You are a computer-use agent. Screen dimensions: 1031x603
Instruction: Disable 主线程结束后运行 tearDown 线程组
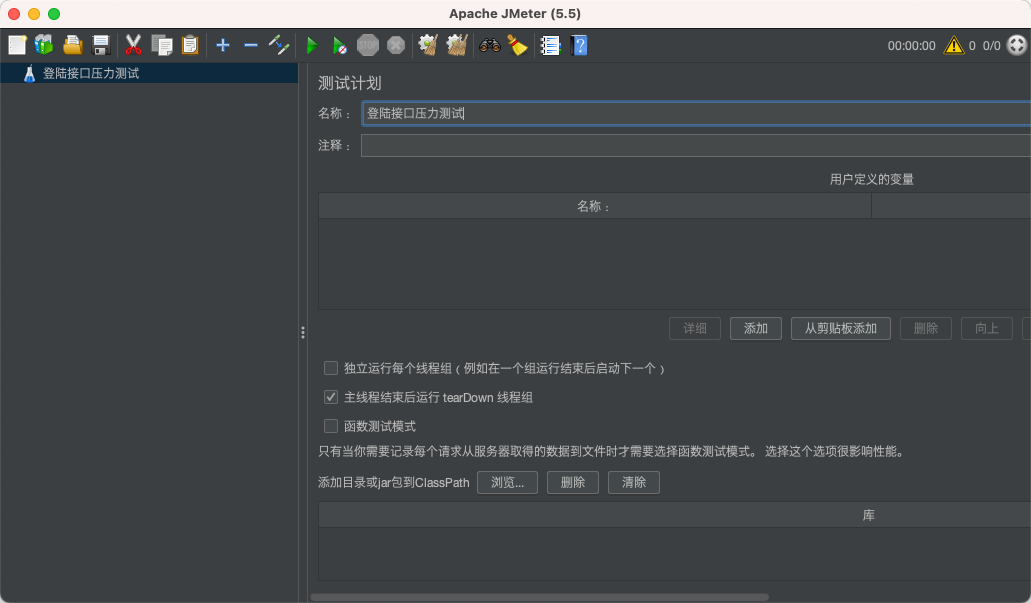[x=330, y=397]
